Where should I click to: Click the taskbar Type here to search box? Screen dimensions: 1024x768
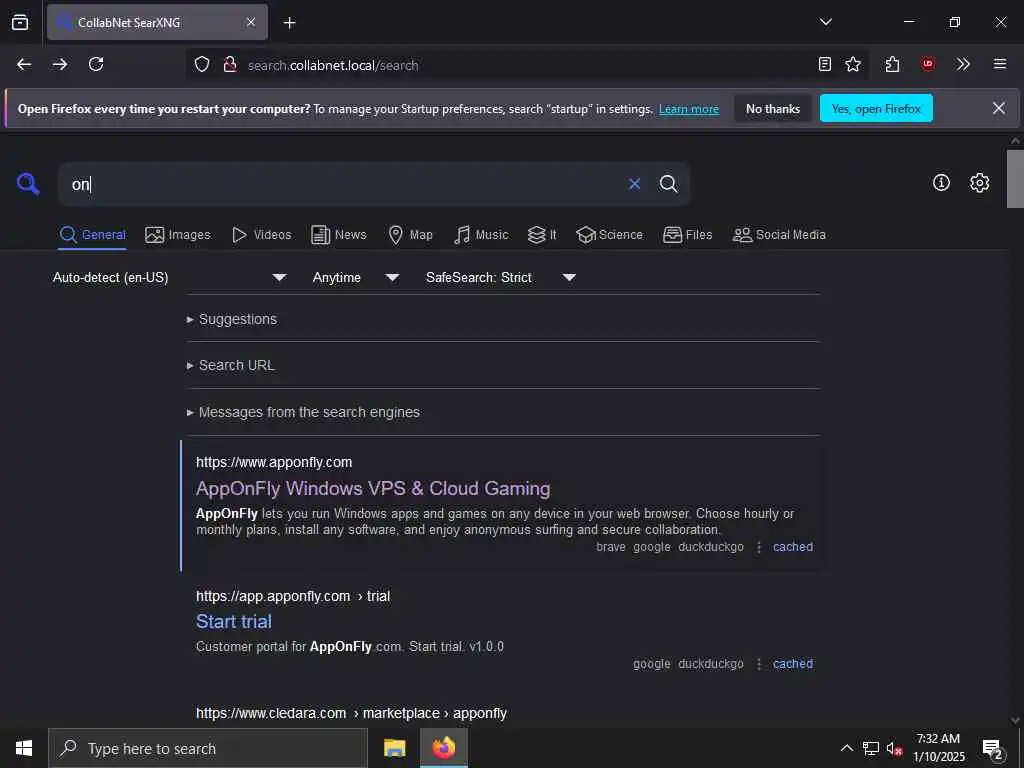208,748
